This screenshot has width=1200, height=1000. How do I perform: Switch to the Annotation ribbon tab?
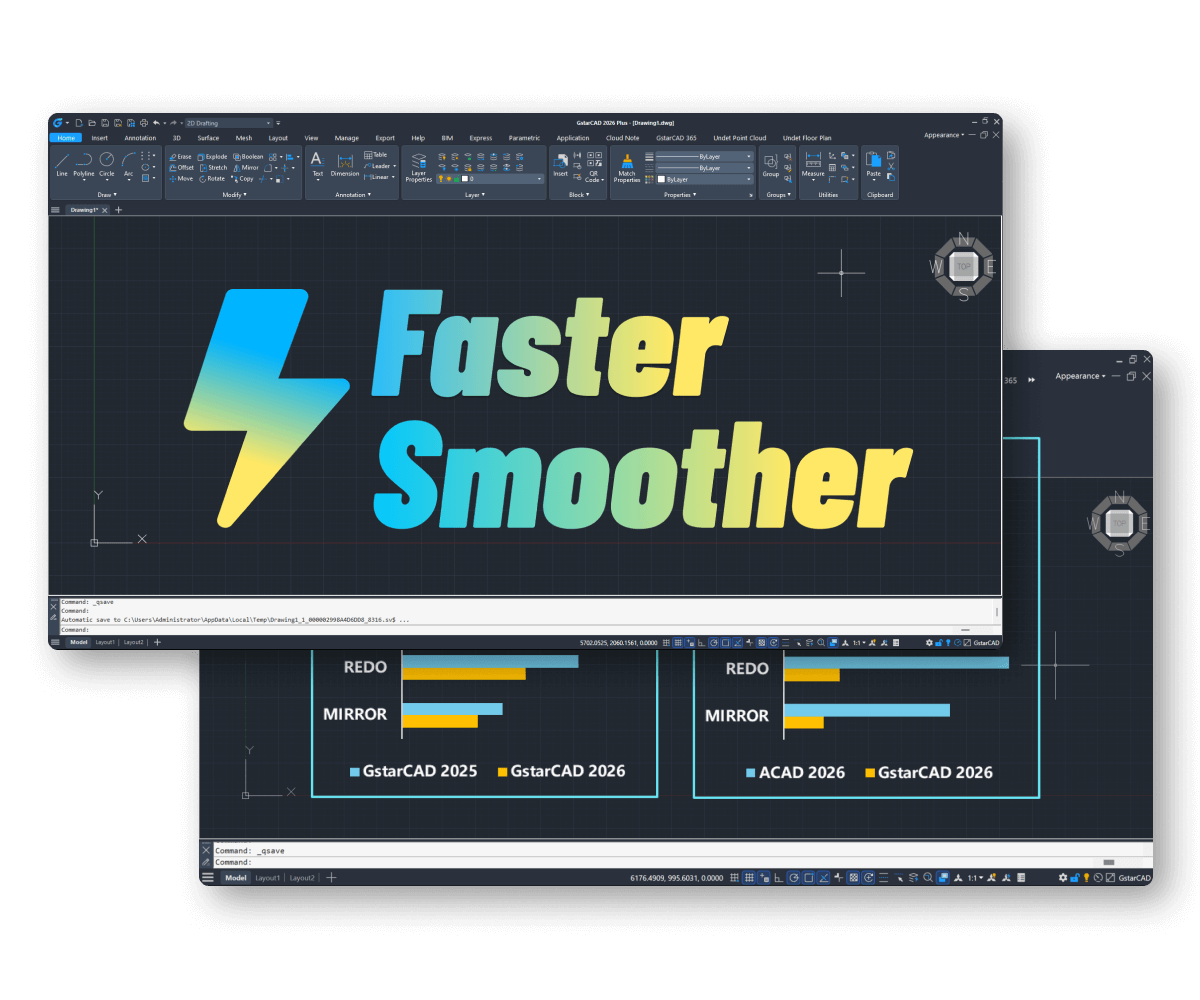pyautogui.click(x=140, y=138)
